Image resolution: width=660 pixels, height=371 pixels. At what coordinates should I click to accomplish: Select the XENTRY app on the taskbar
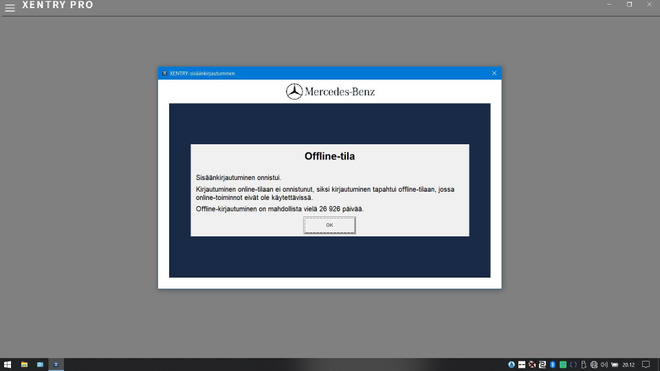click(x=56, y=365)
